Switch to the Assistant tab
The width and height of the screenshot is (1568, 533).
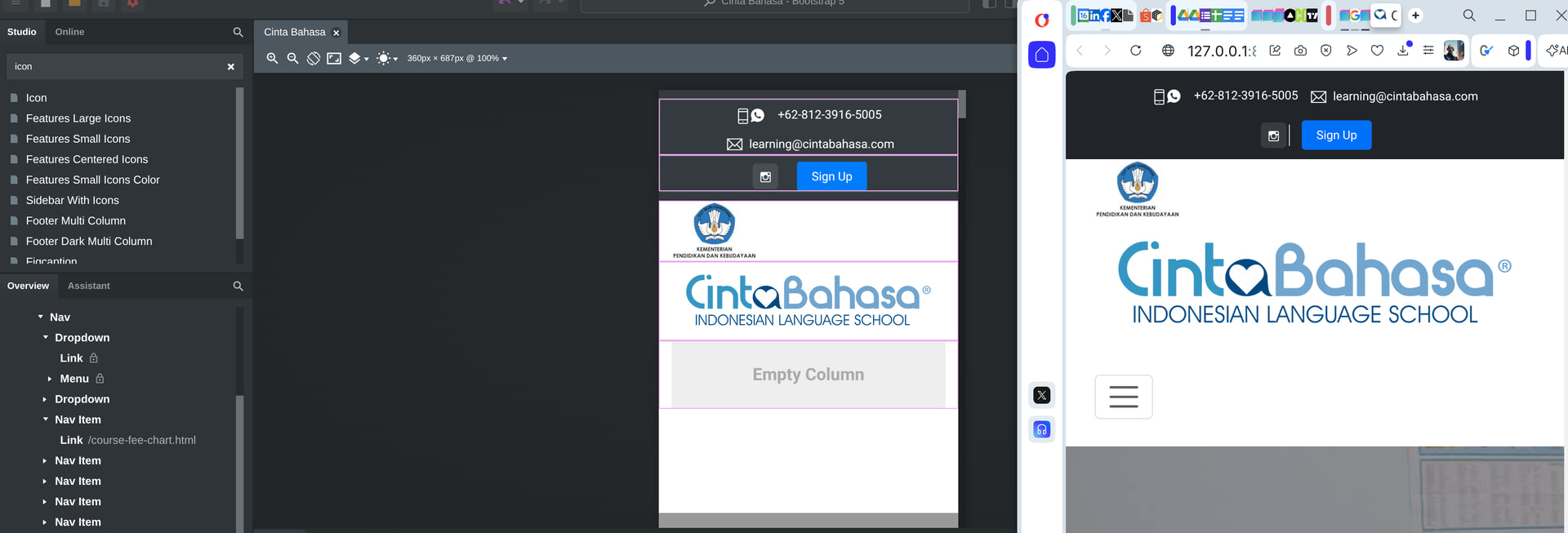tap(88, 286)
